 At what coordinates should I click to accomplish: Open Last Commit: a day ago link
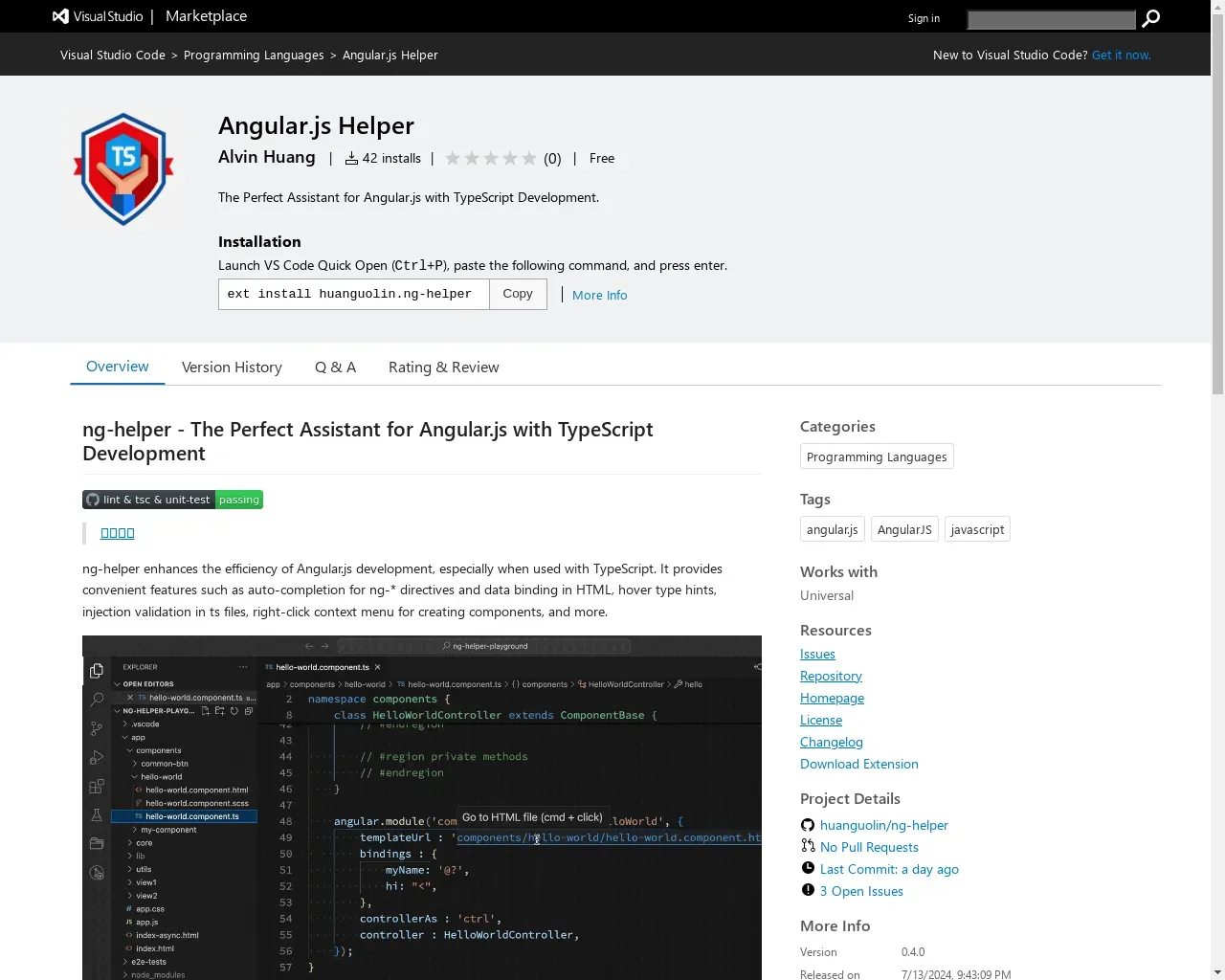pyautogui.click(x=889, y=869)
